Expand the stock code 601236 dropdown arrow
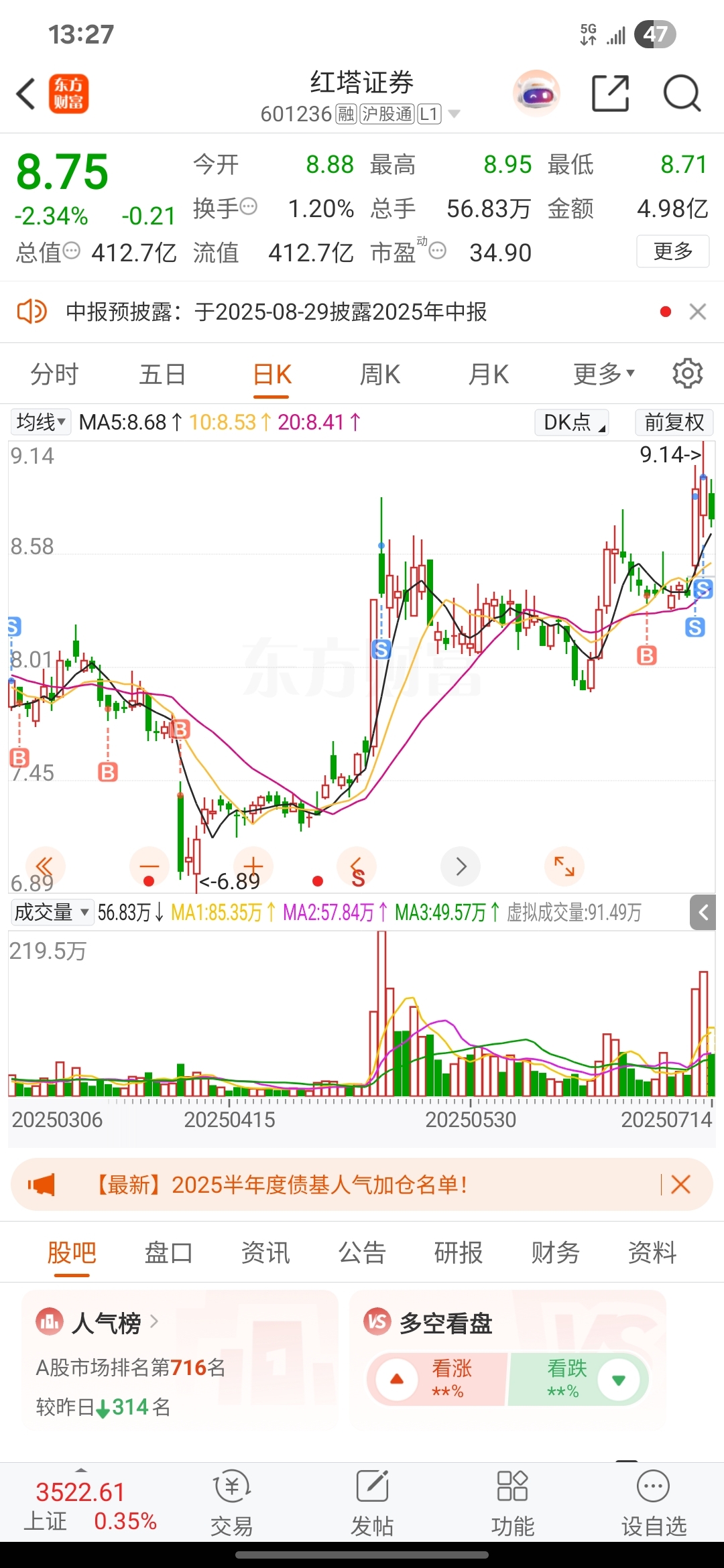Viewport: 724px width, 1568px height. (x=454, y=115)
